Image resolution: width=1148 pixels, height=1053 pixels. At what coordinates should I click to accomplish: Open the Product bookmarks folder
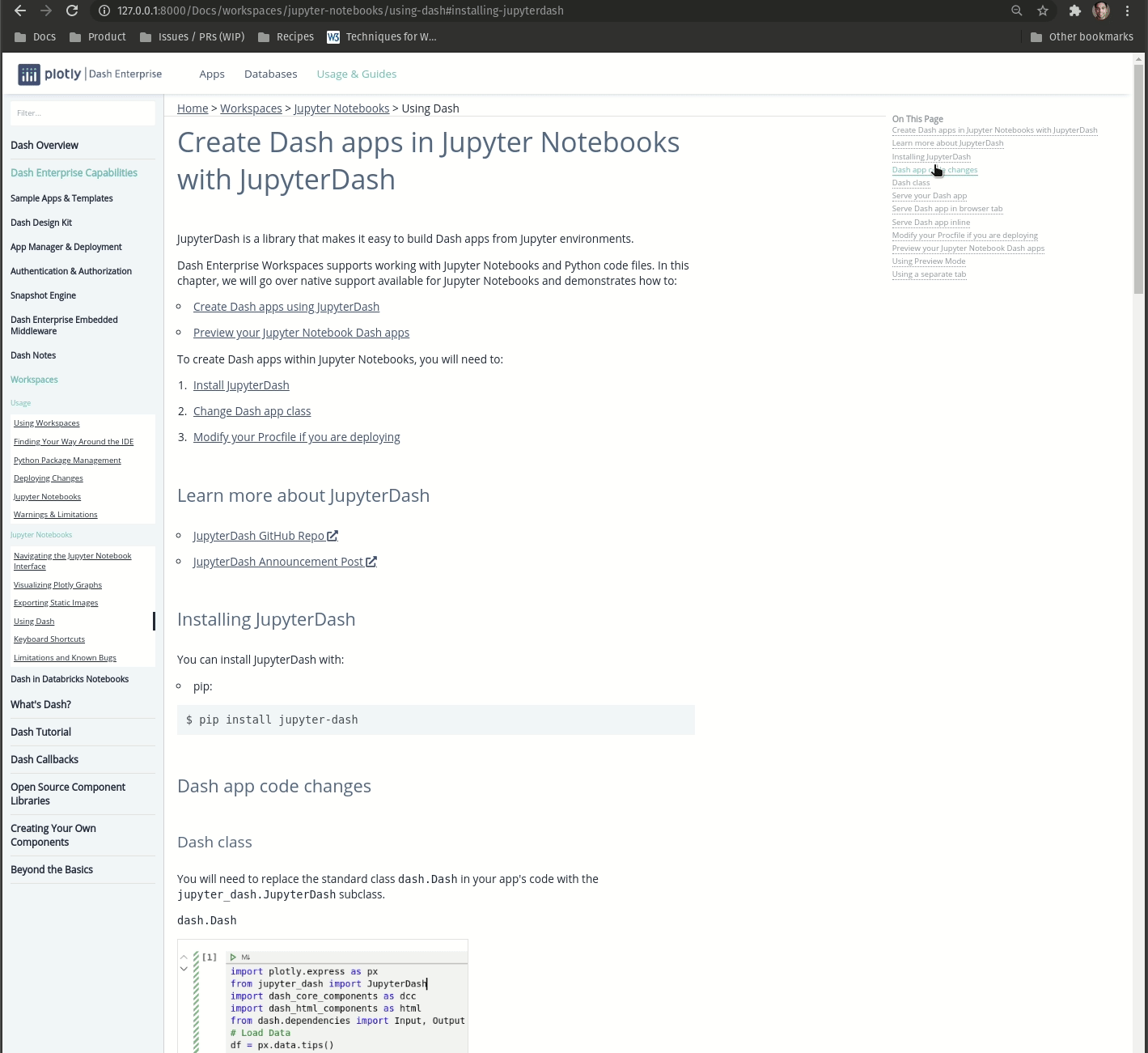[98, 36]
